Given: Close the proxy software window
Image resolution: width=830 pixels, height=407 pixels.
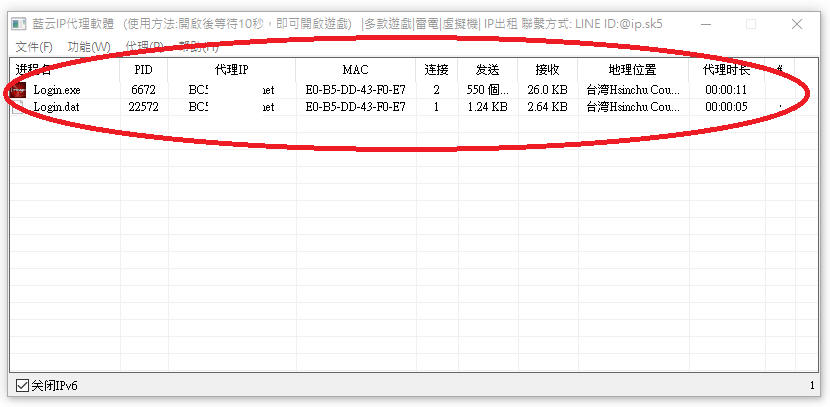Looking at the screenshot, I should [797, 24].
